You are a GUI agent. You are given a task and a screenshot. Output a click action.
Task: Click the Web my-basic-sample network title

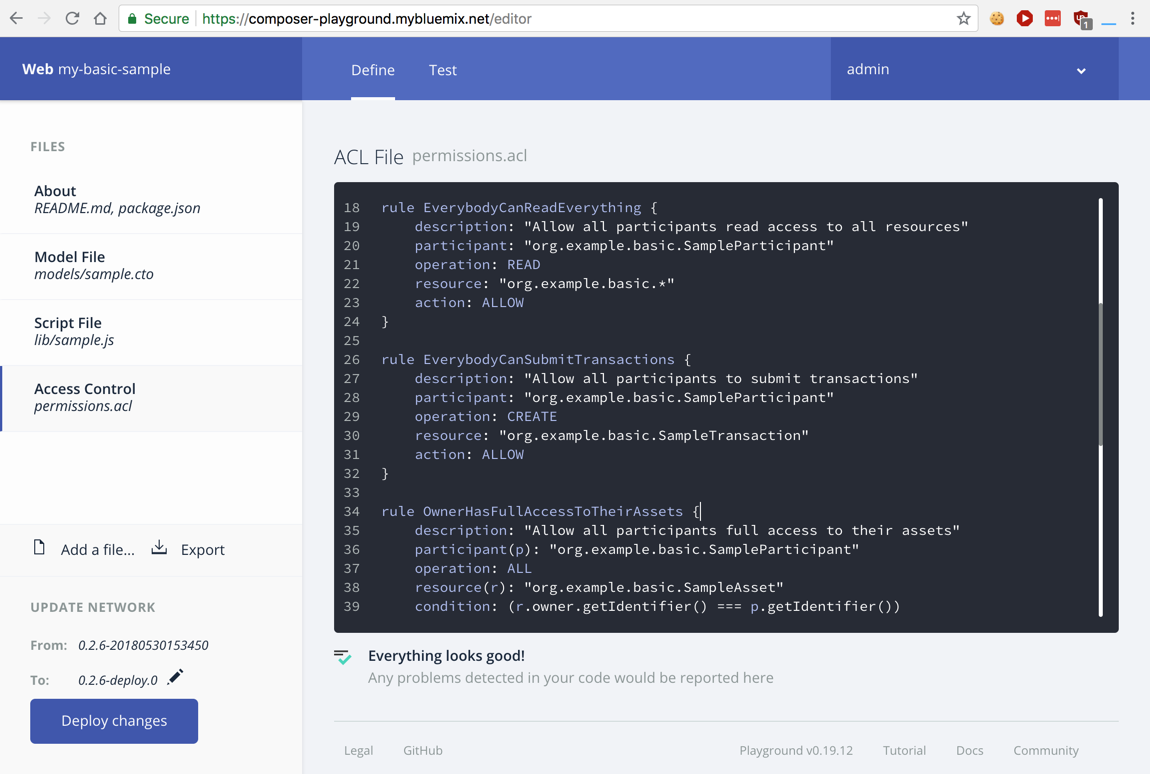pyautogui.click(x=96, y=69)
